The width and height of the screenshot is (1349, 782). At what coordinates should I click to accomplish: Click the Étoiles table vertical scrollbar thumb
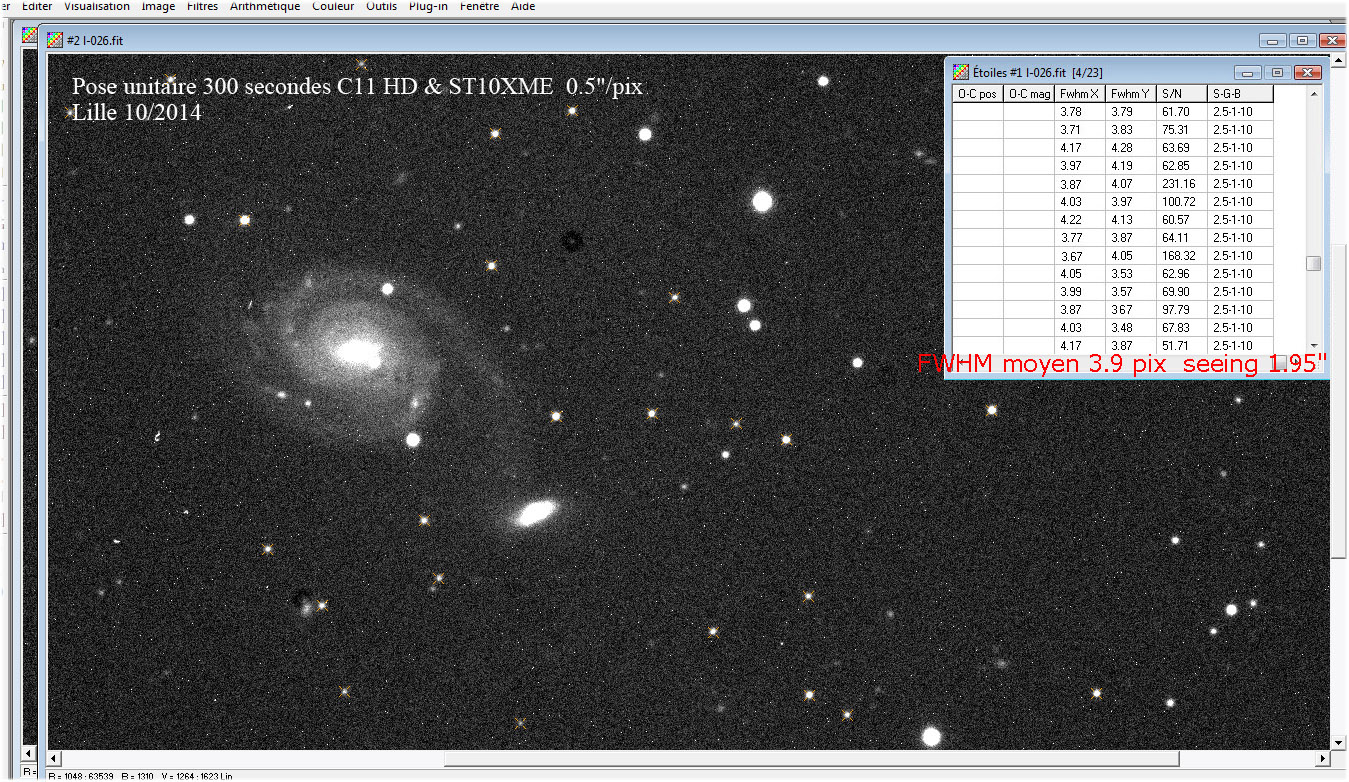[x=1314, y=263]
